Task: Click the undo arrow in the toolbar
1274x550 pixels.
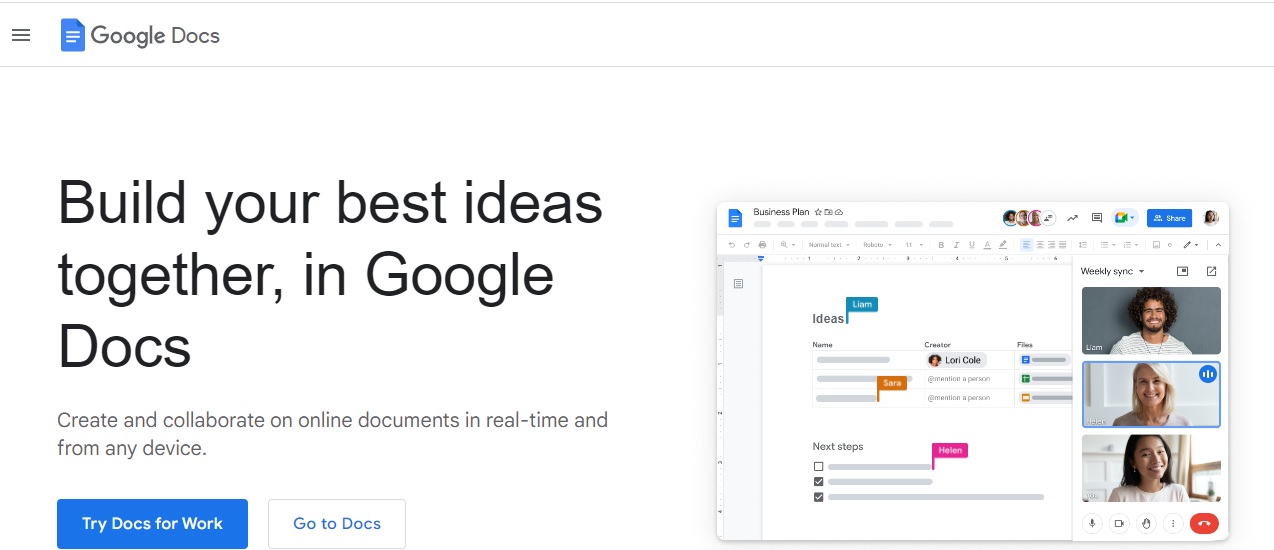Action: coord(732,245)
